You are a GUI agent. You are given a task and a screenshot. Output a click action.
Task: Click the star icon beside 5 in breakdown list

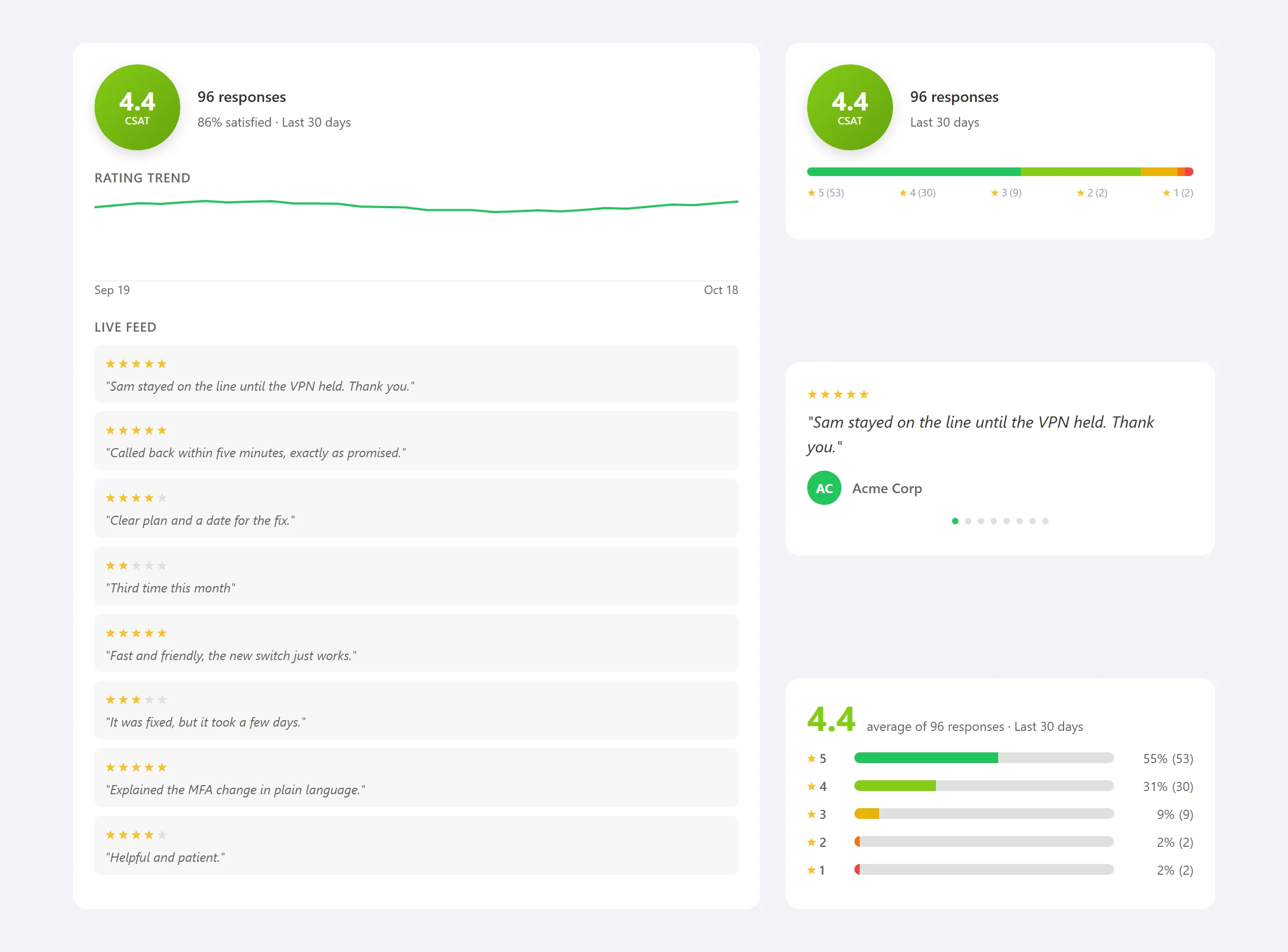[x=811, y=758]
